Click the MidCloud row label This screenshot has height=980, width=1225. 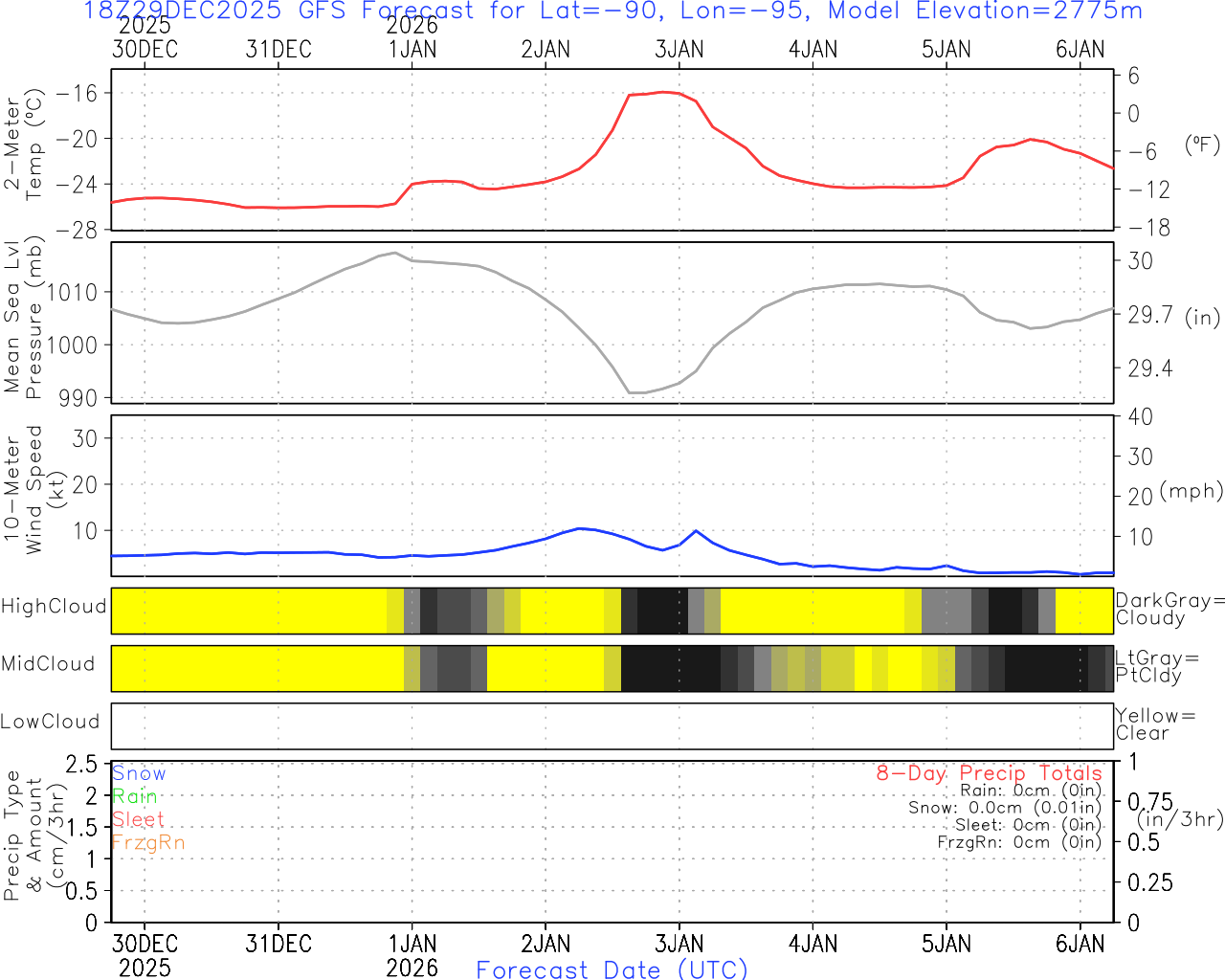(48, 664)
